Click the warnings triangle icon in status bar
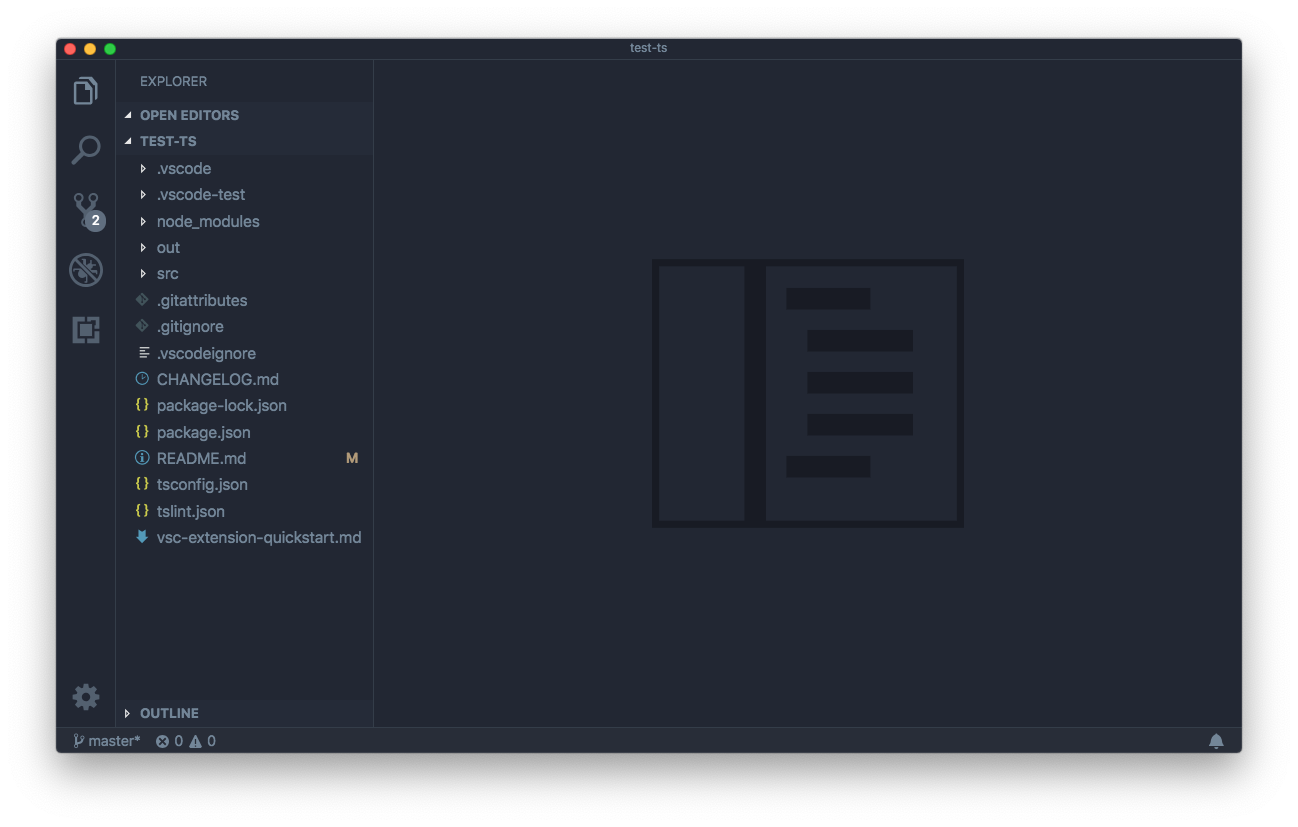 coord(195,741)
